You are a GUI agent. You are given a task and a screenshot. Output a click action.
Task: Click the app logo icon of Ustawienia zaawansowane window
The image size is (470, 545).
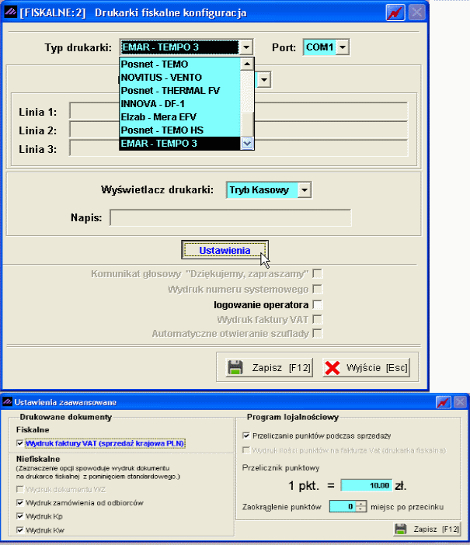pos(7,402)
